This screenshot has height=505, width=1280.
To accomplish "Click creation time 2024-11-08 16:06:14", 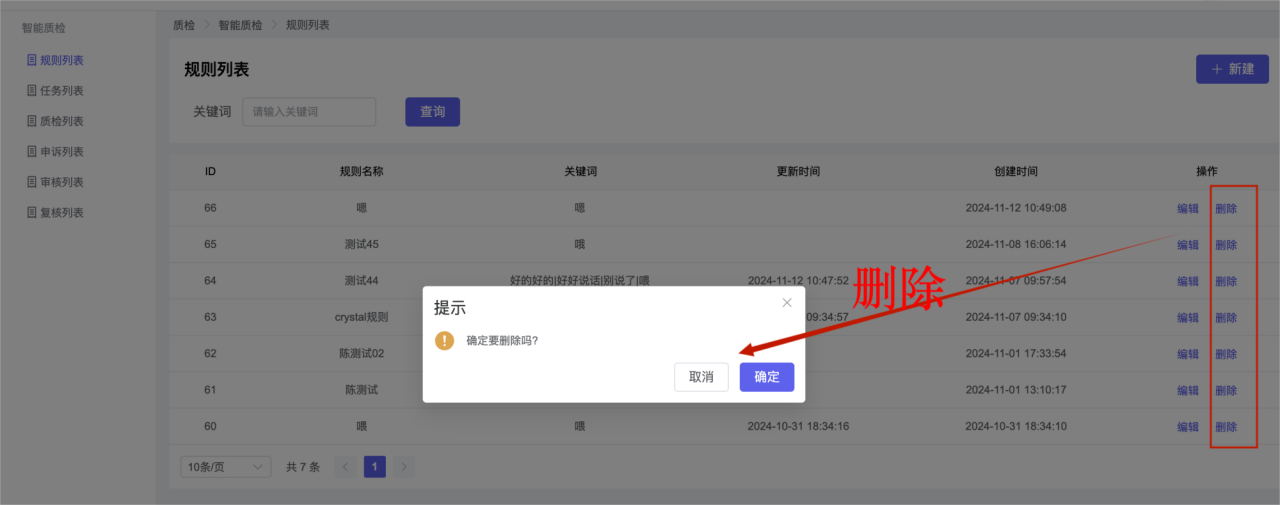I will pyautogui.click(x=1015, y=245).
